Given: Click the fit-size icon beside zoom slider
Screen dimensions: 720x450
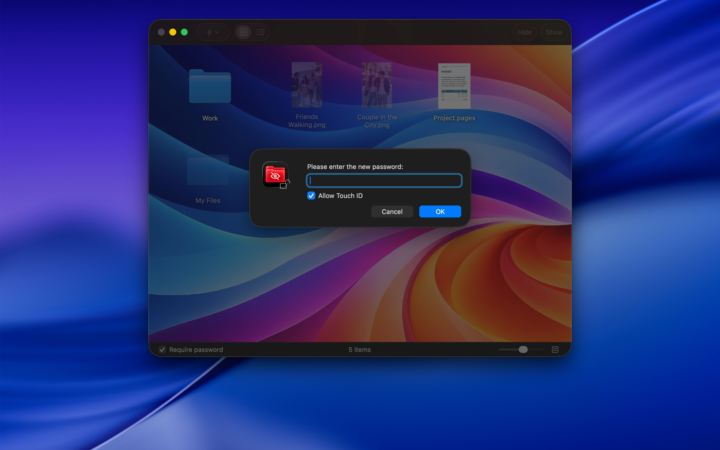Looking at the screenshot, I should pyautogui.click(x=555, y=349).
